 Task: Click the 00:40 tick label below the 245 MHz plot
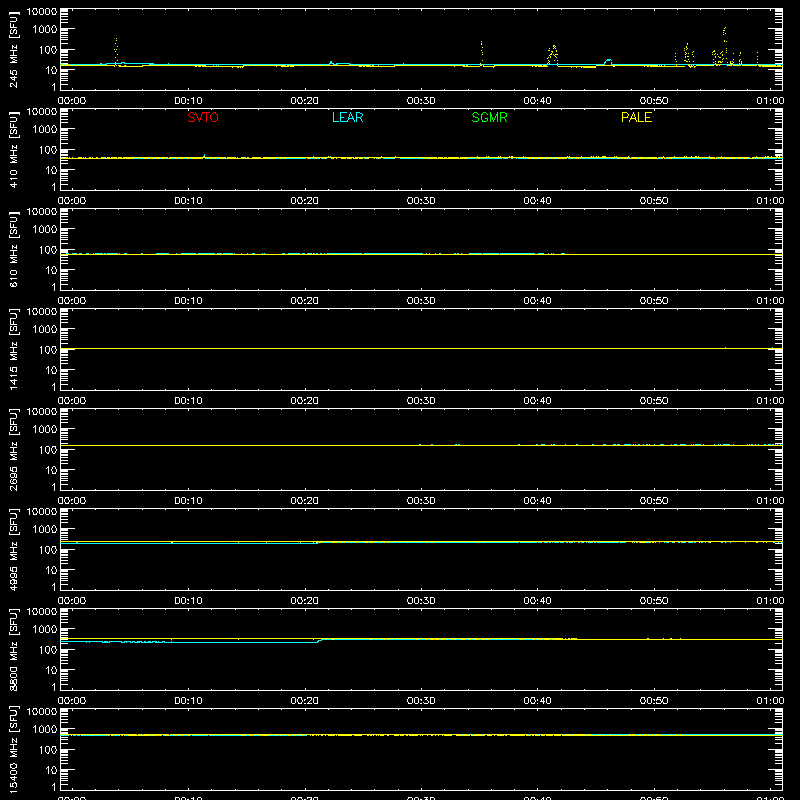point(537,101)
